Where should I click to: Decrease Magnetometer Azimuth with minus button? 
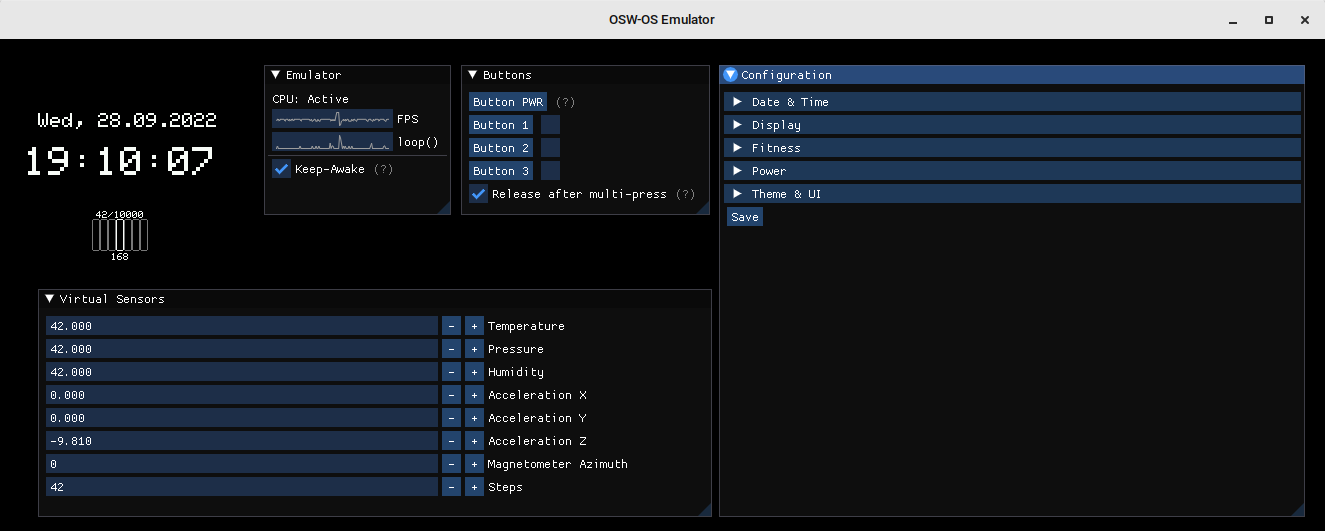[x=451, y=464]
